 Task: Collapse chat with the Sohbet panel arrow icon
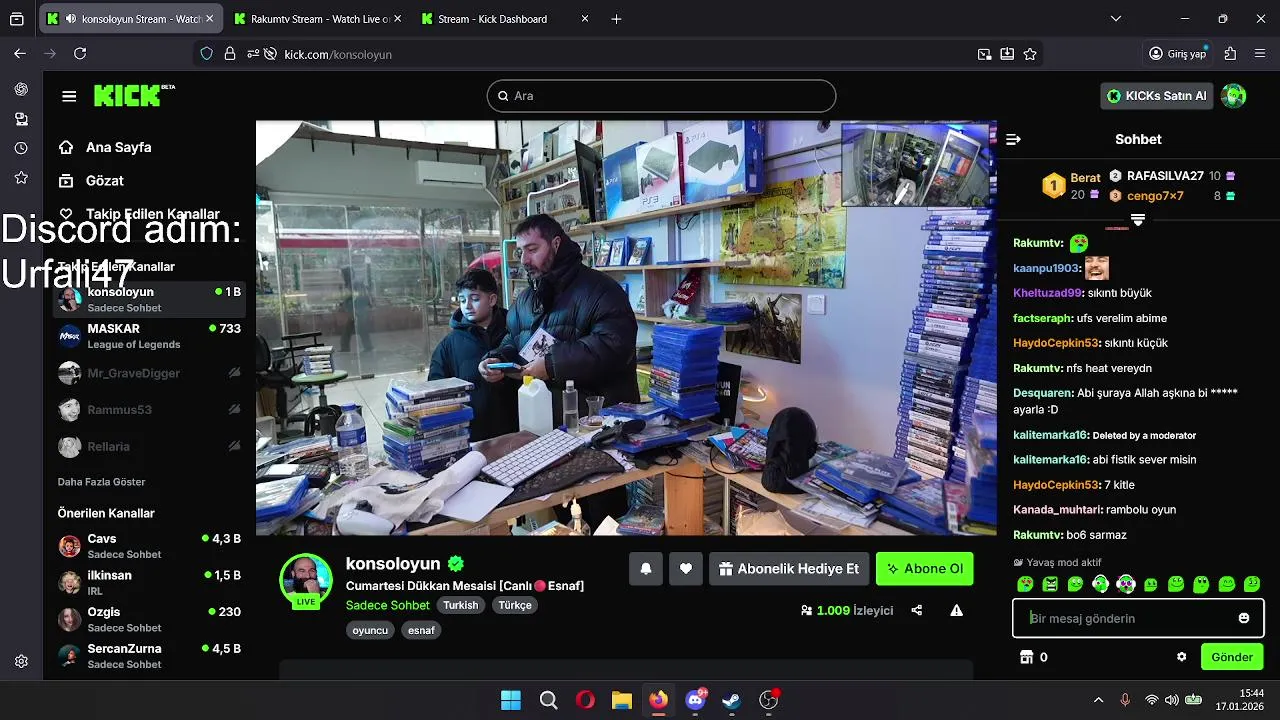pyautogui.click(x=1013, y=140)
